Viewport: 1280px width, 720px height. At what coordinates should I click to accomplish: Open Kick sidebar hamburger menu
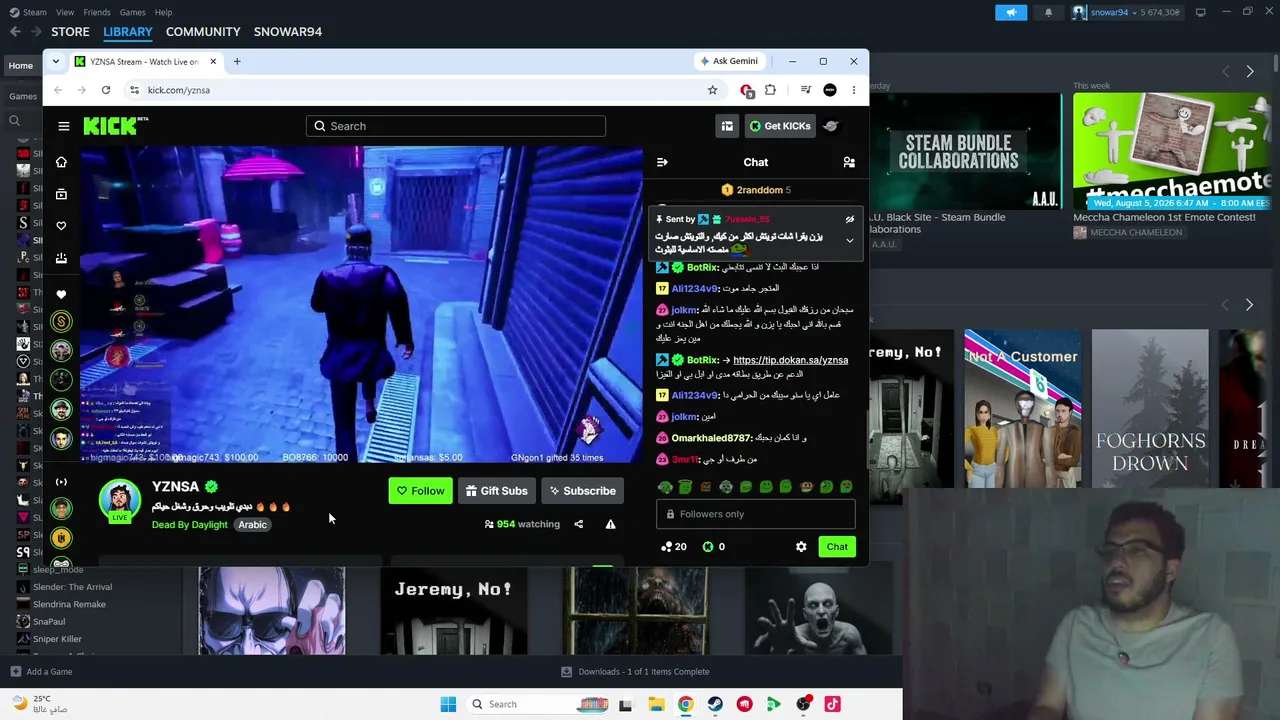64,126
